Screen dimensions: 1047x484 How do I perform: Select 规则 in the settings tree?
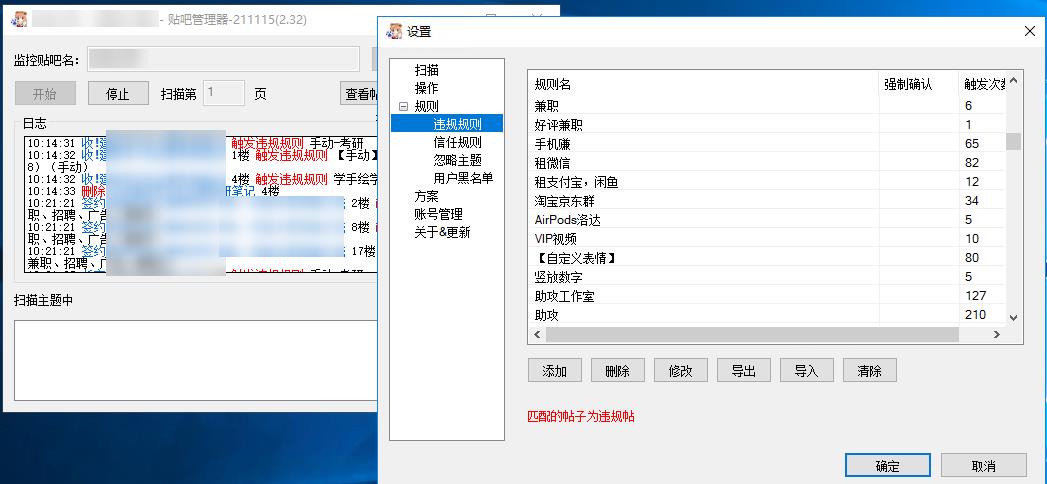pos(427,106)
